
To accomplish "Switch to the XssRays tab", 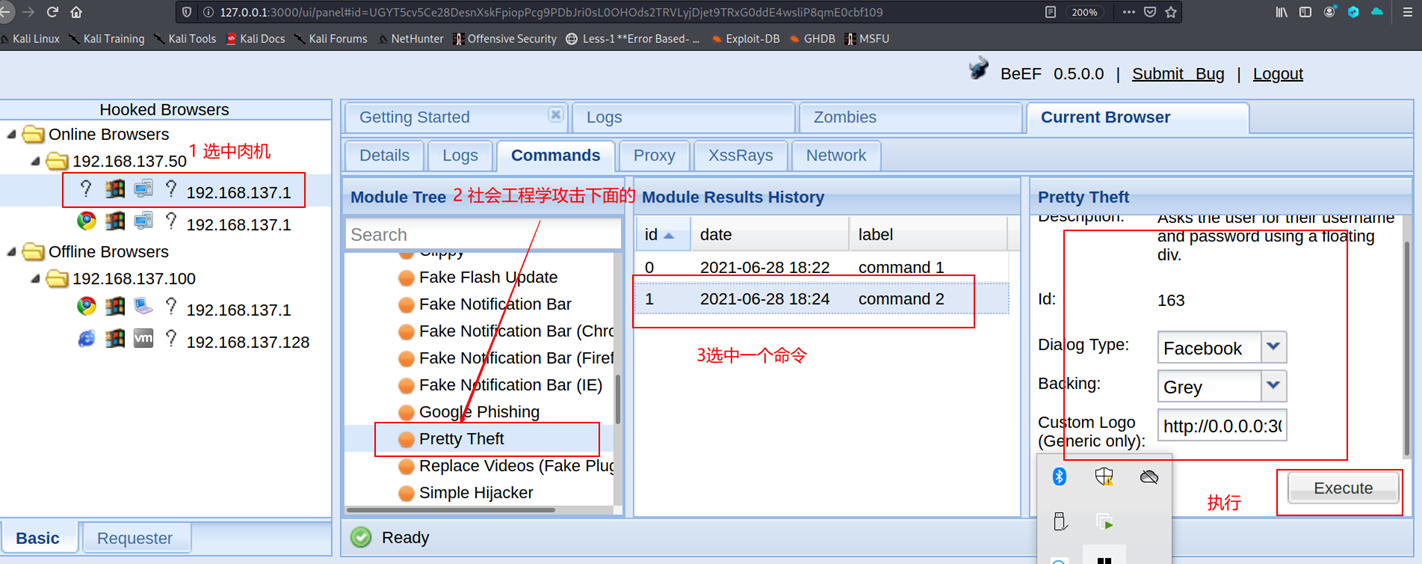I will pyautogui.click(x=740, y=156).
